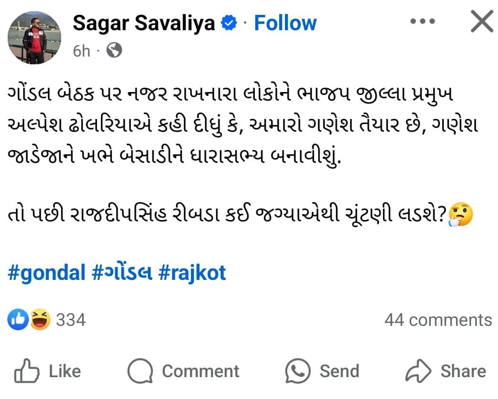Click the haha laughing reaction icon
Image resolution: width=498 pixels, height=399 pixels.
40,320
